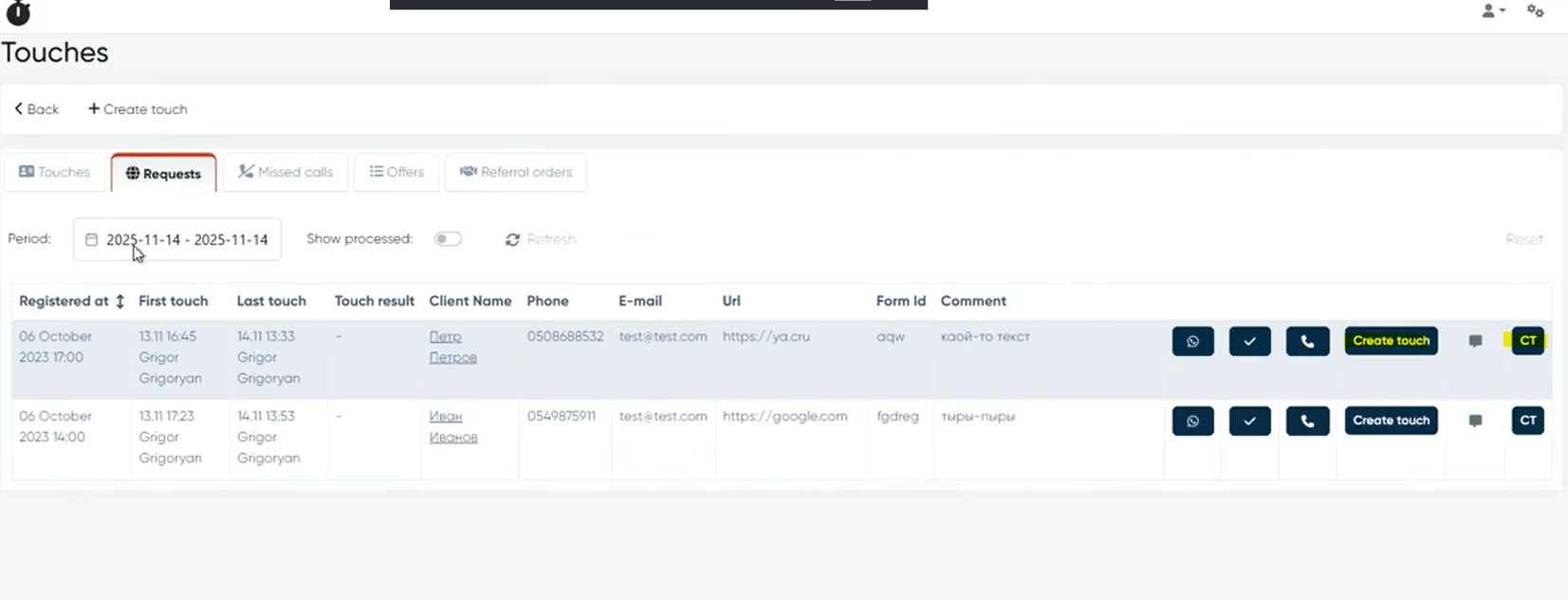The image size is (1568, 600).
Task: Click the stopwatch logo icon
Action: click(18, 12)
